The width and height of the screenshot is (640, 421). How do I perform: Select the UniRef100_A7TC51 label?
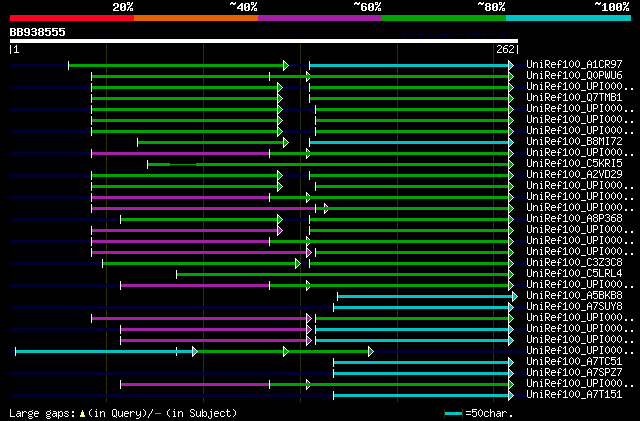coord(574,362)
